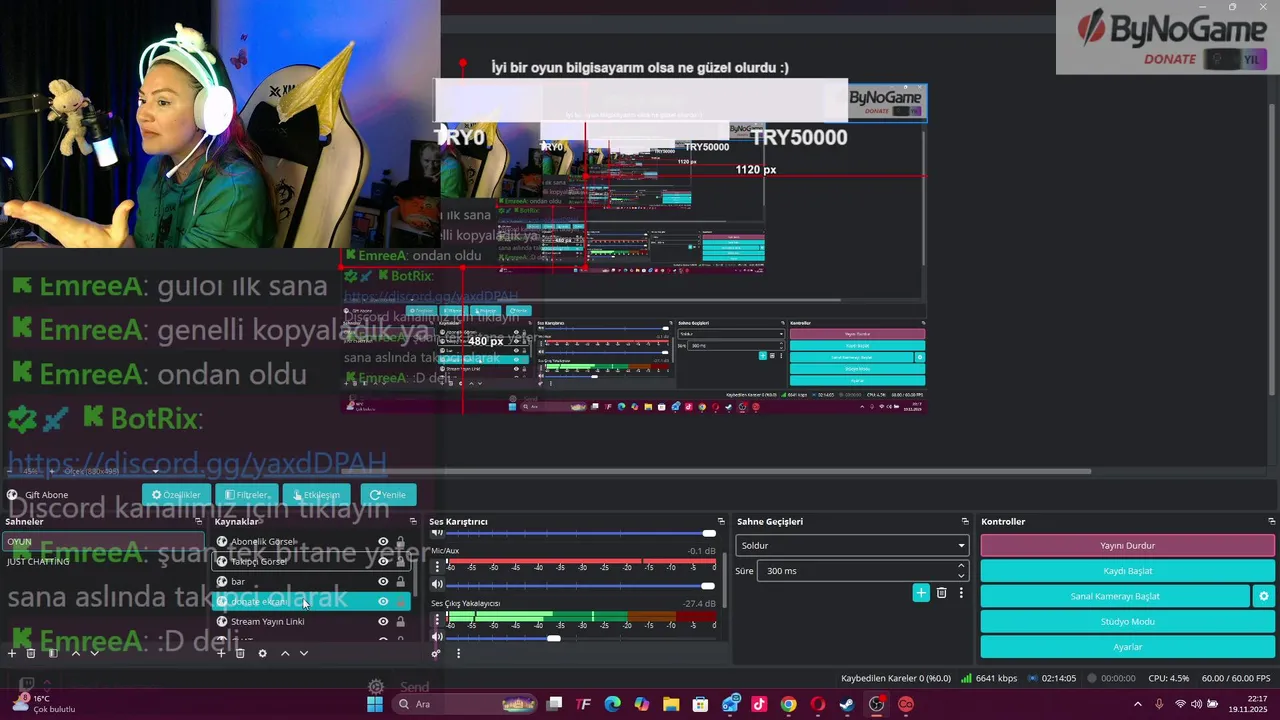Open Microsoft Edge from the taskbar
1280x720 pixels.
coord(612,704)
